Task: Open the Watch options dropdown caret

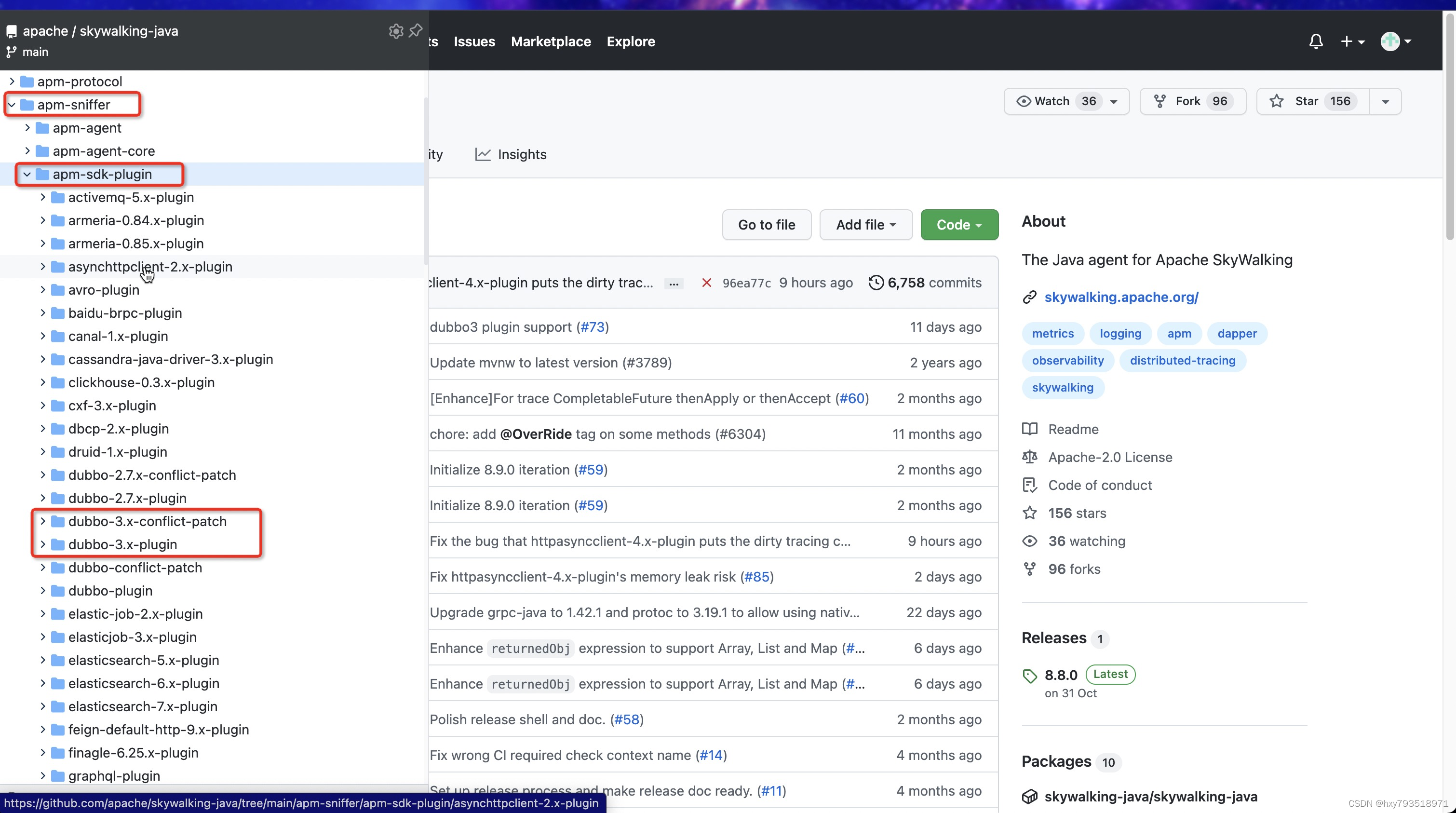Action: [1114, 102]
